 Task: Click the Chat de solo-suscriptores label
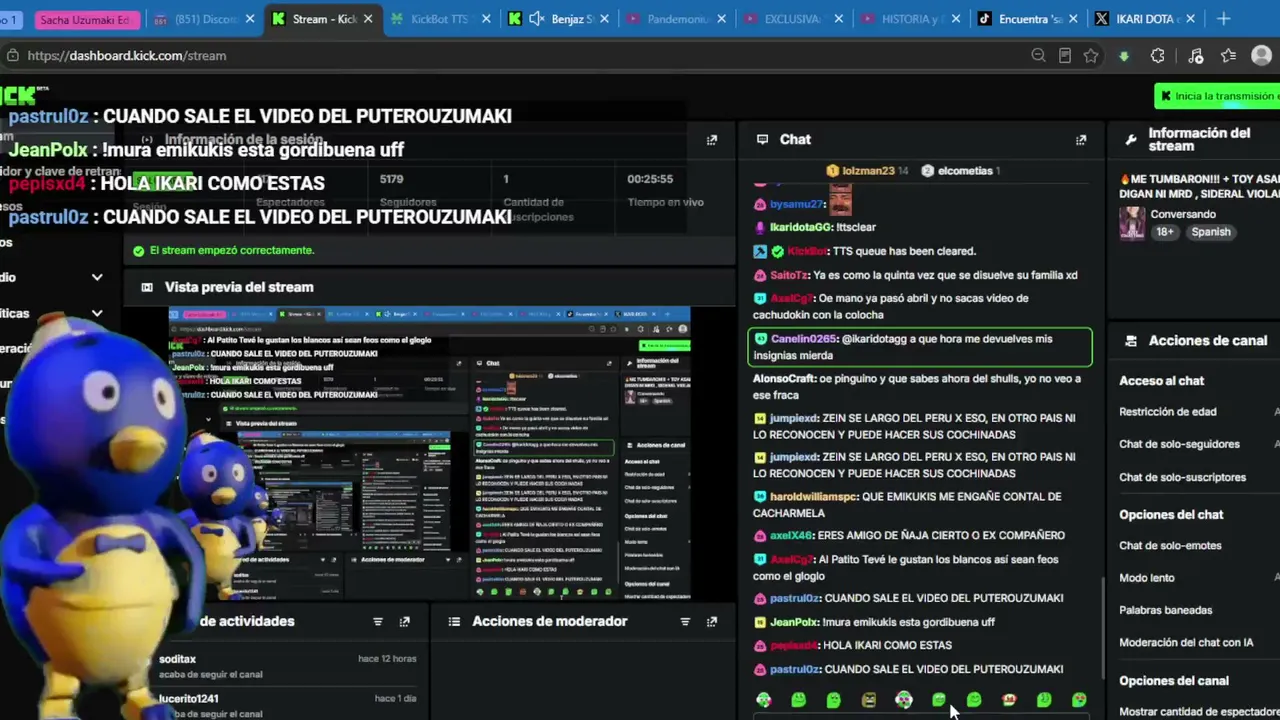click(x=1182, y=477)
